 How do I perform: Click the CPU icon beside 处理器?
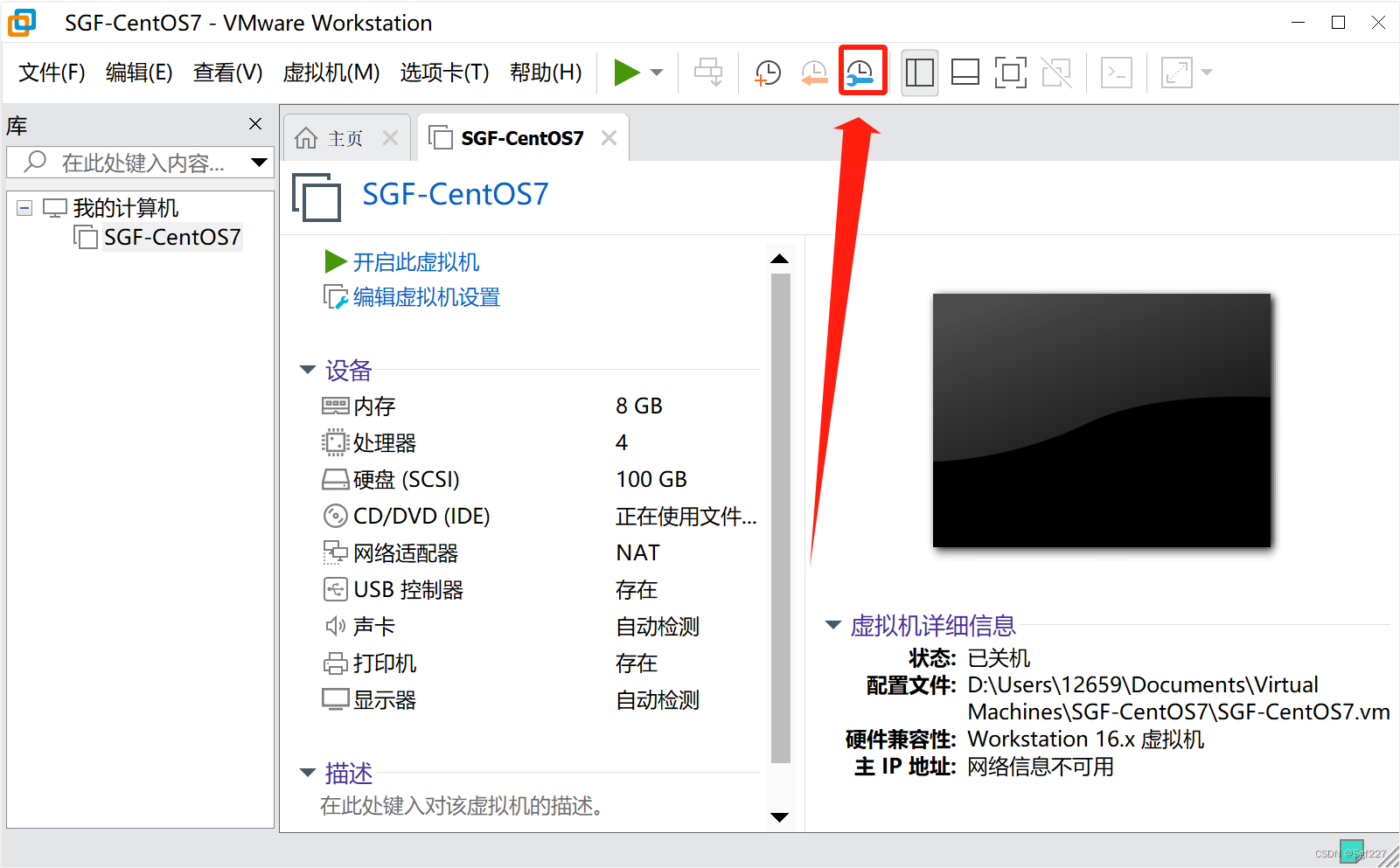(x=335, y=443)
